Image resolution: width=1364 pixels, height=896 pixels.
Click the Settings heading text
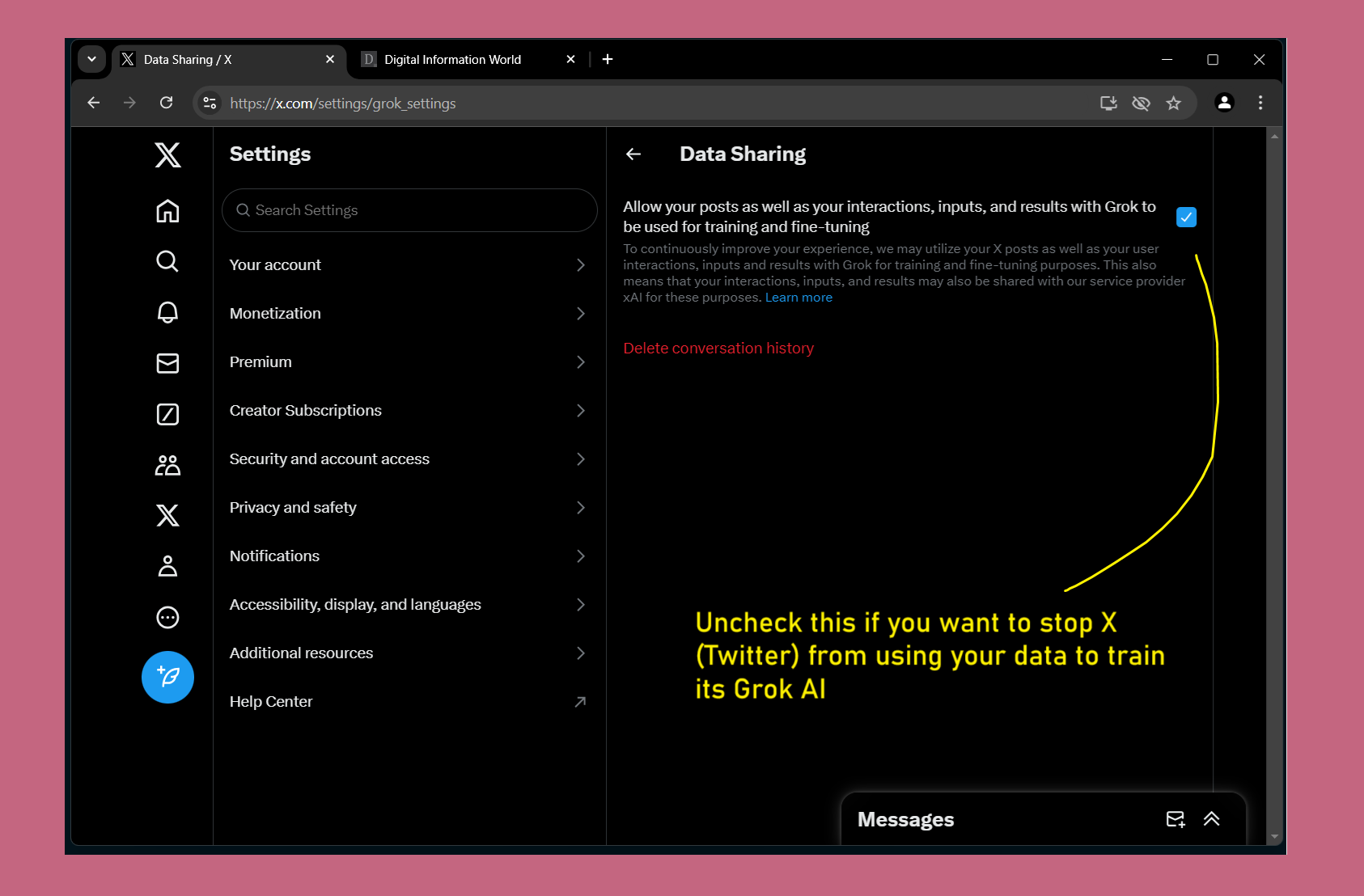point(270,154)
